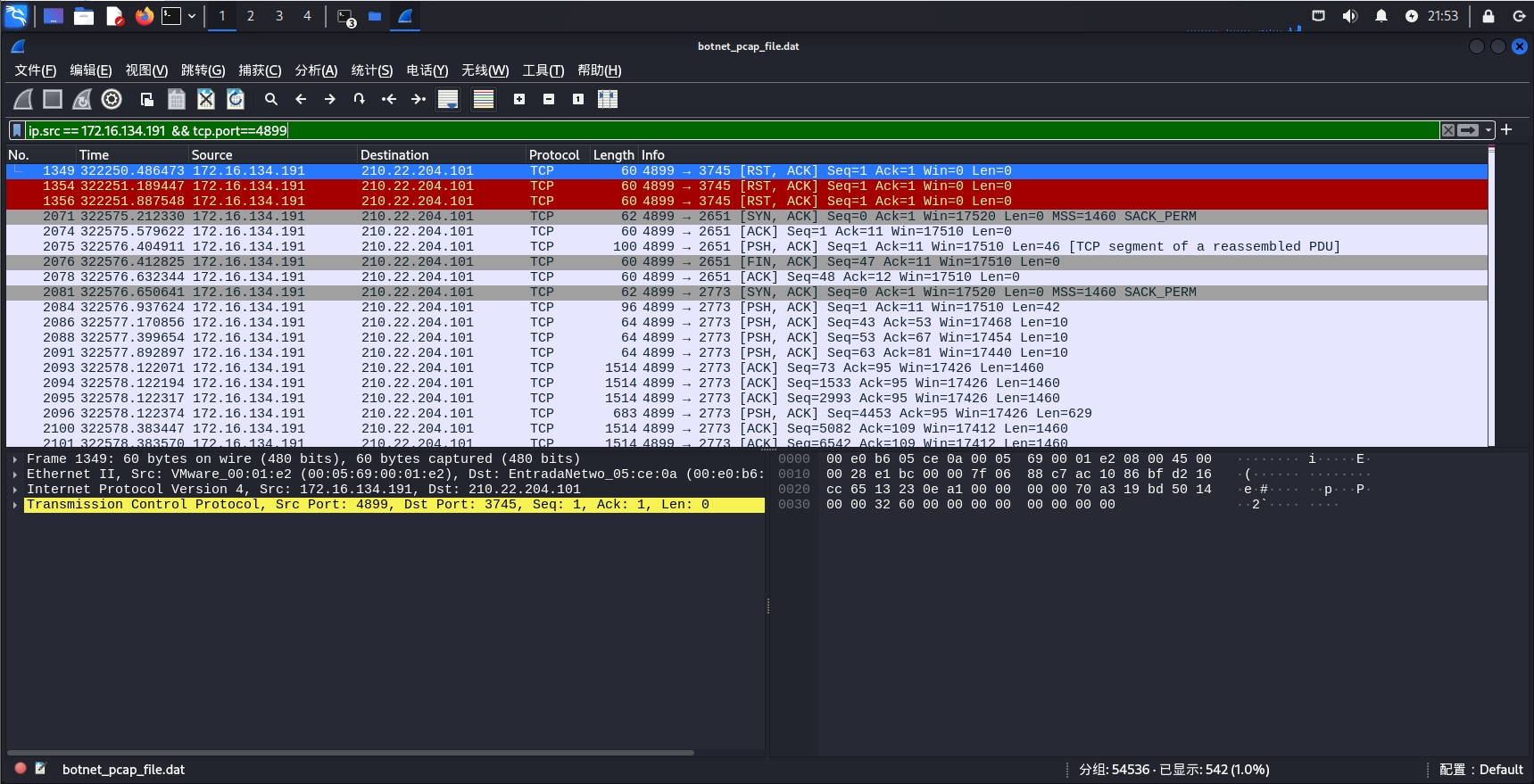Select packet number 1354 row

(747, 186)
